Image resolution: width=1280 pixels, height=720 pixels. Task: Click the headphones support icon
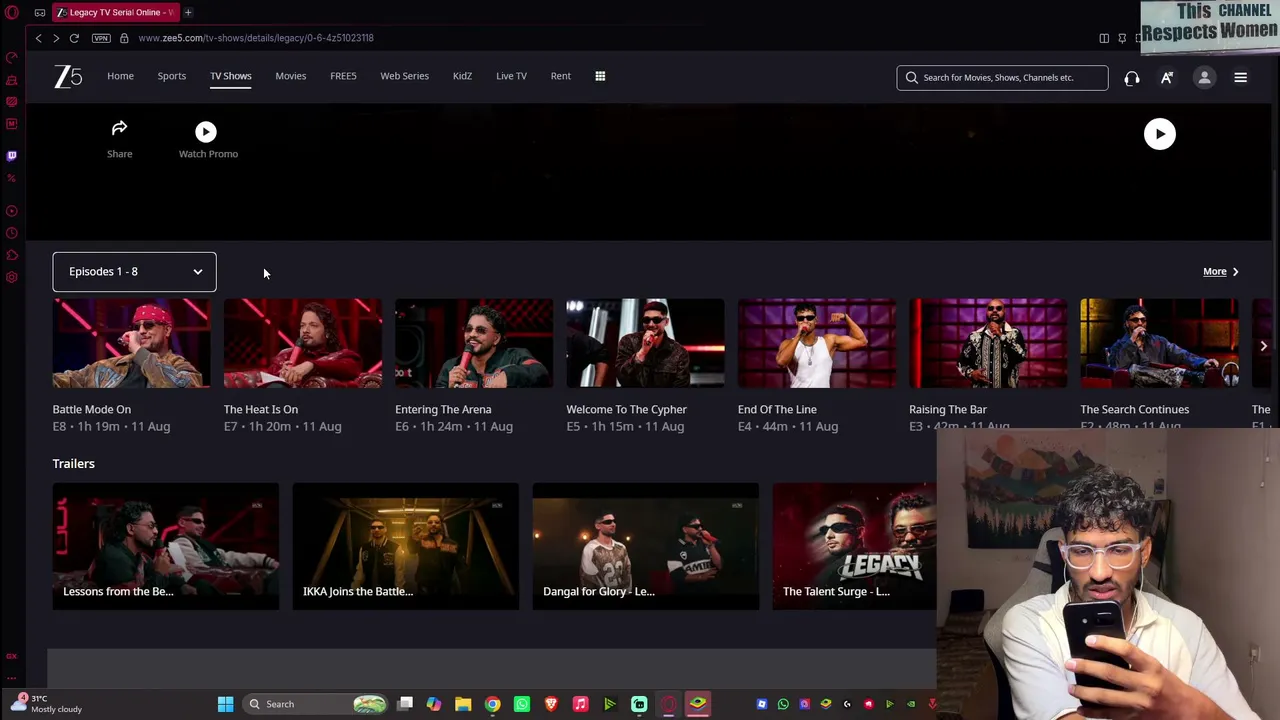[1131, 78]
